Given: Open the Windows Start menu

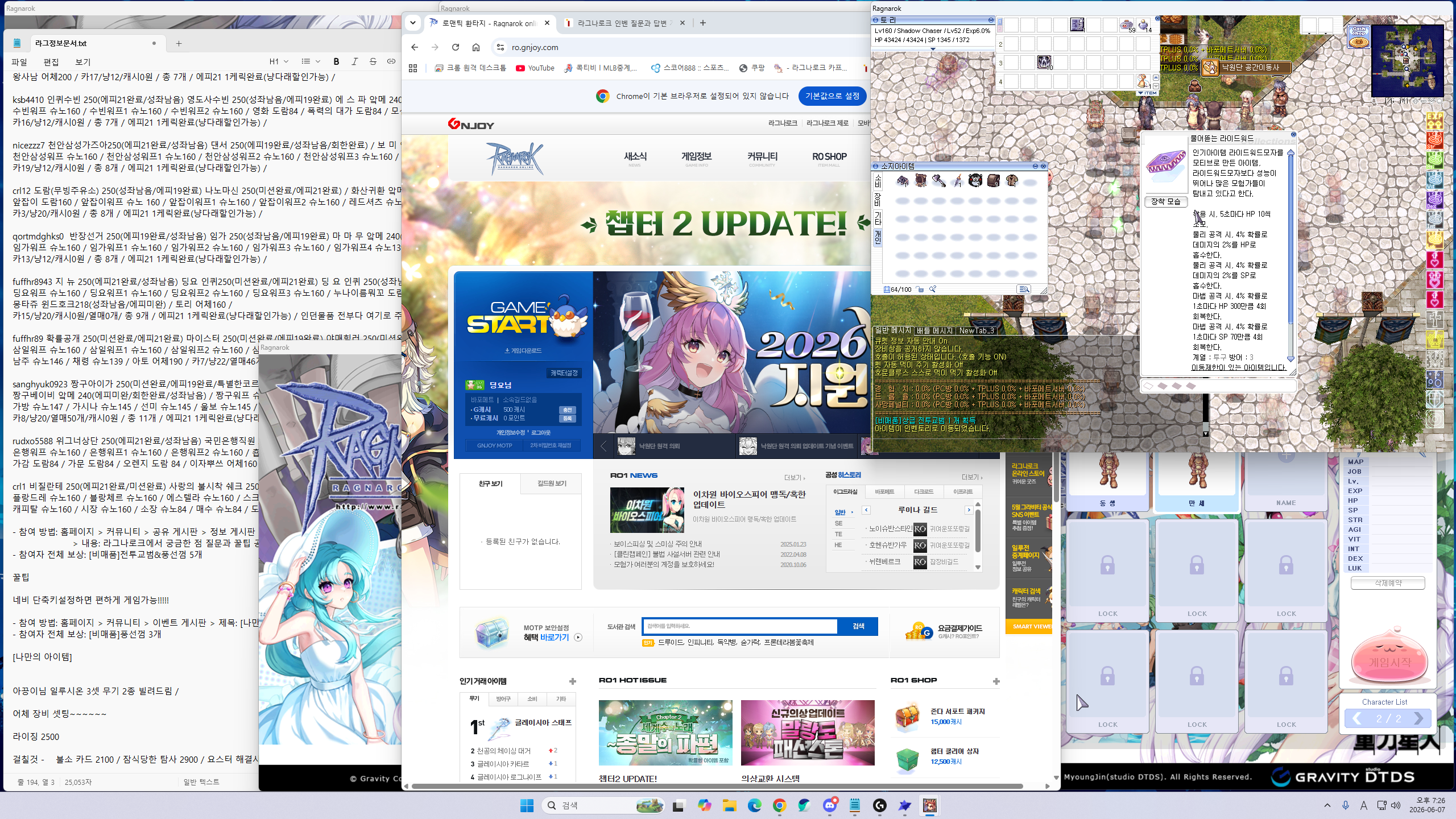Looking at the screenshot, I should point(527,805).
